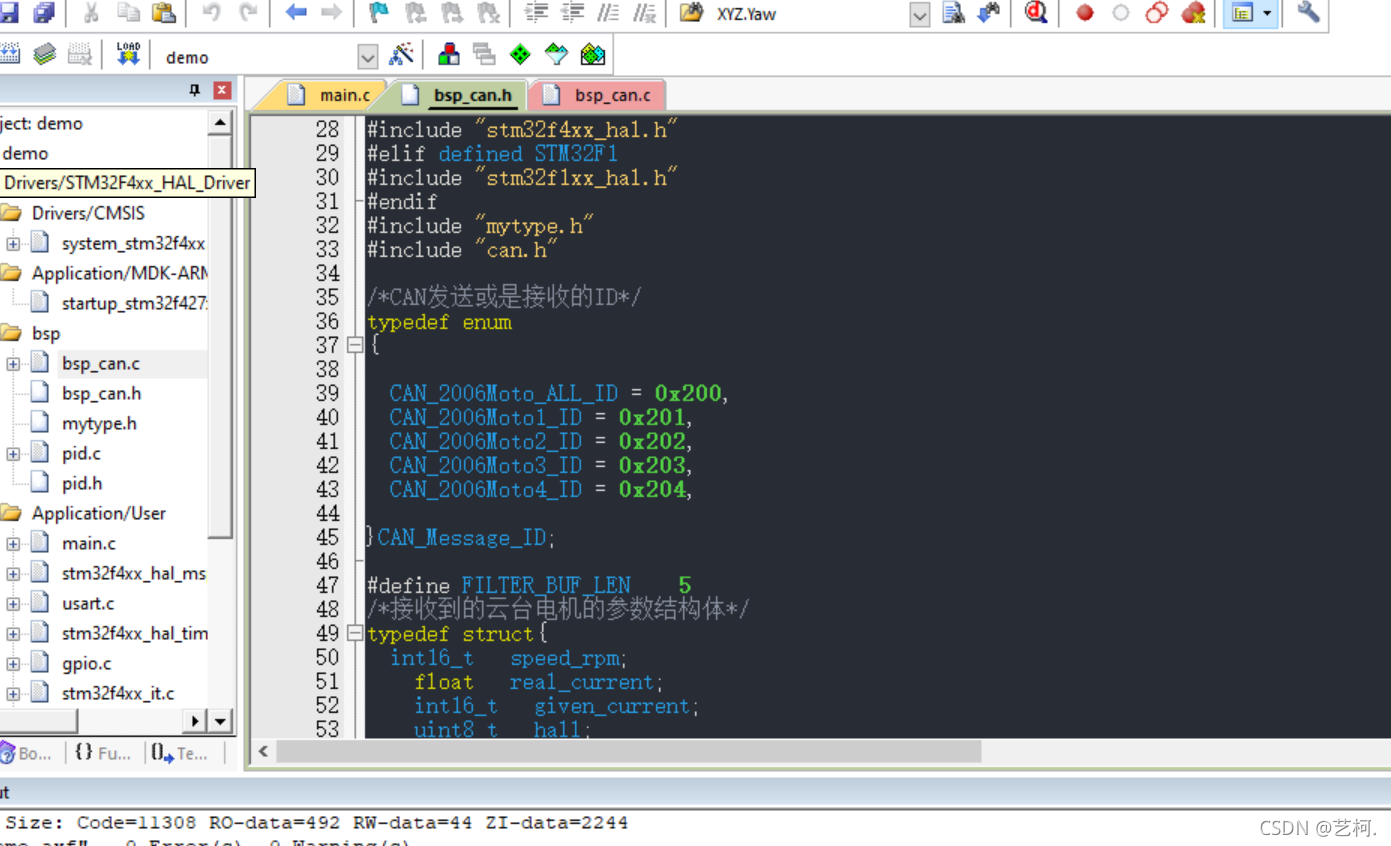1391x846 pixels.
Task: Click the editor horizontal scrollbar
Action: [x=620, y=751]
